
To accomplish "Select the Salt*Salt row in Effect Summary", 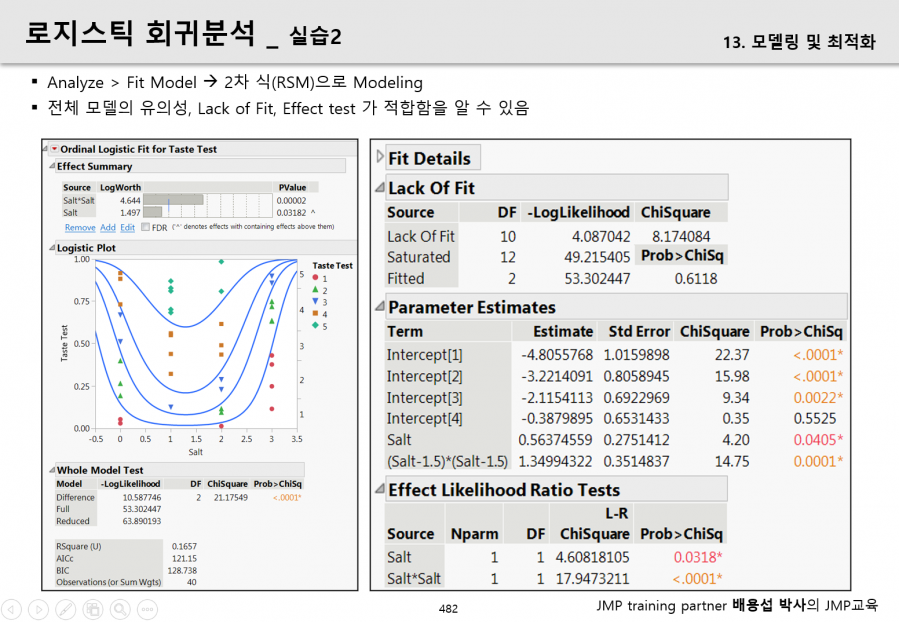I will [x=189, y=200].
